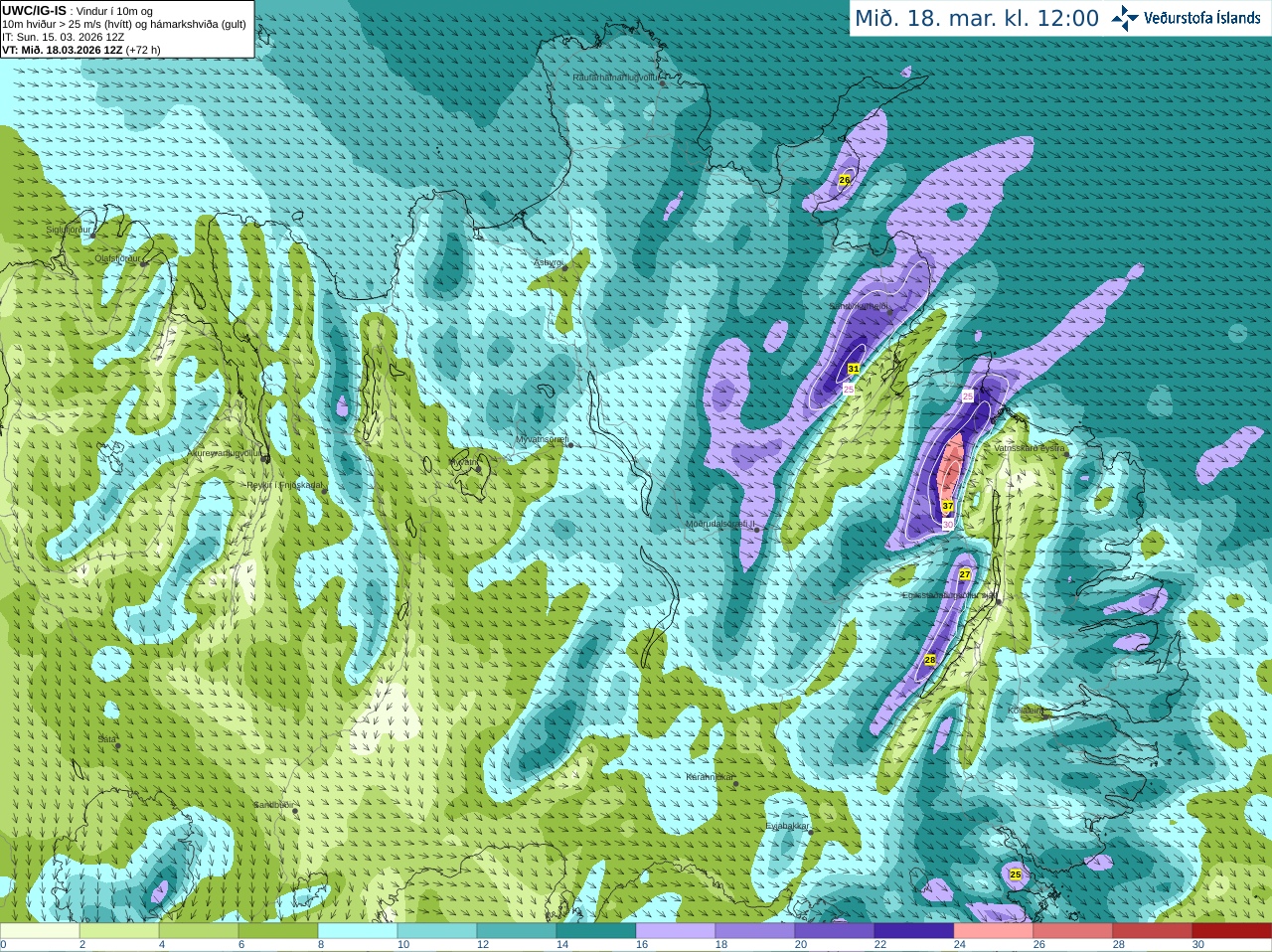Viewport: 1272px width, 952px height.
Task: Click the yellow 37 peak gust marker
Action: click(x=947, y=506)
